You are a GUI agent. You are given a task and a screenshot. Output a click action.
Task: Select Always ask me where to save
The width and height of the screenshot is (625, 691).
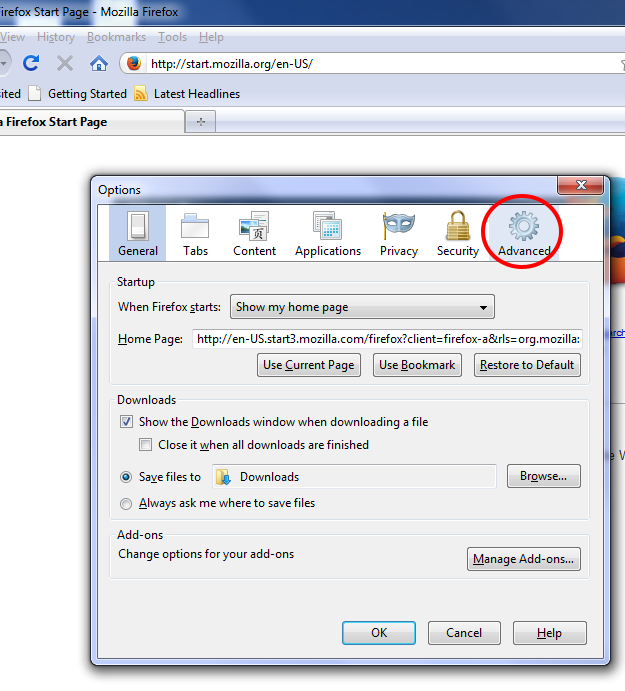(x=126, y=503)
